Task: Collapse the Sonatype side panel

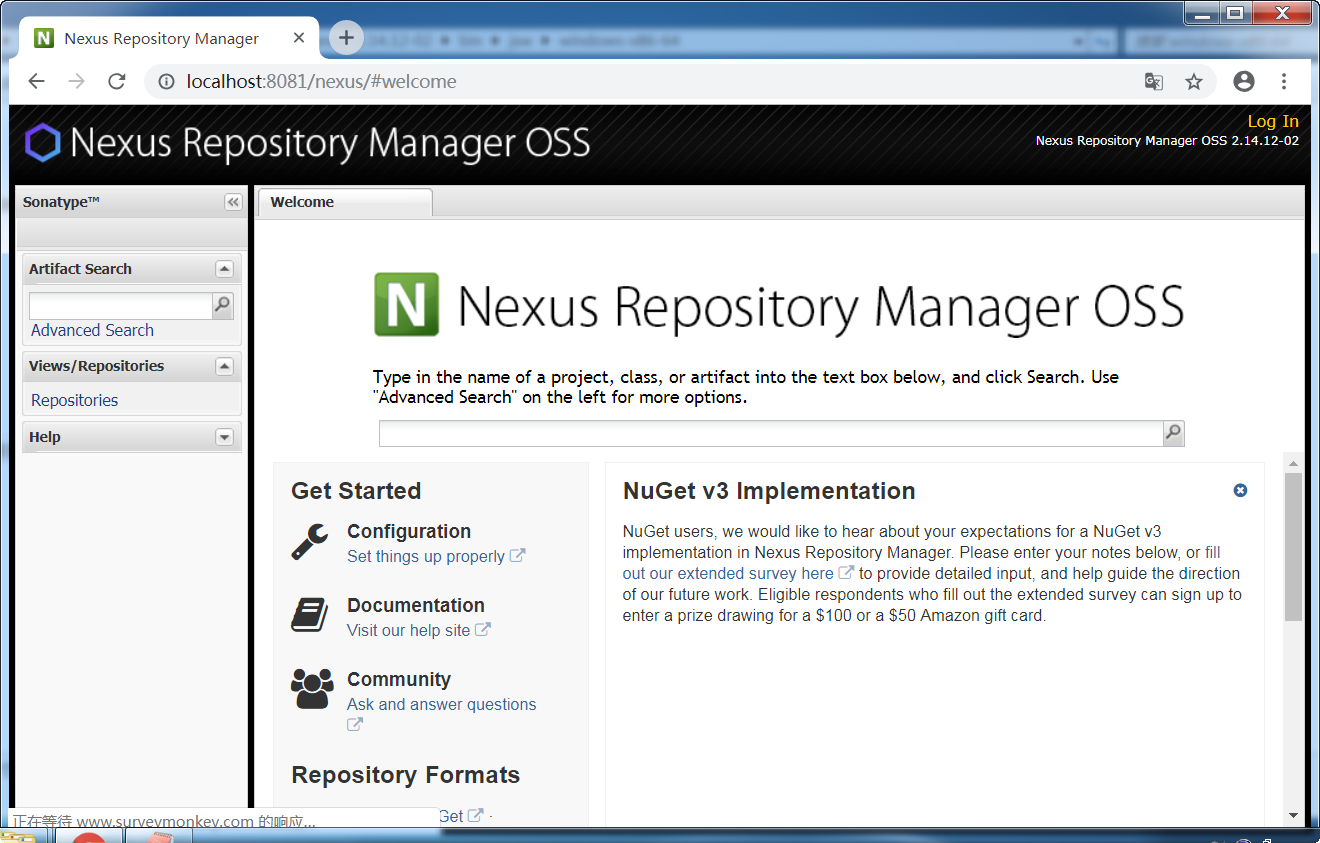Action: 233,202
